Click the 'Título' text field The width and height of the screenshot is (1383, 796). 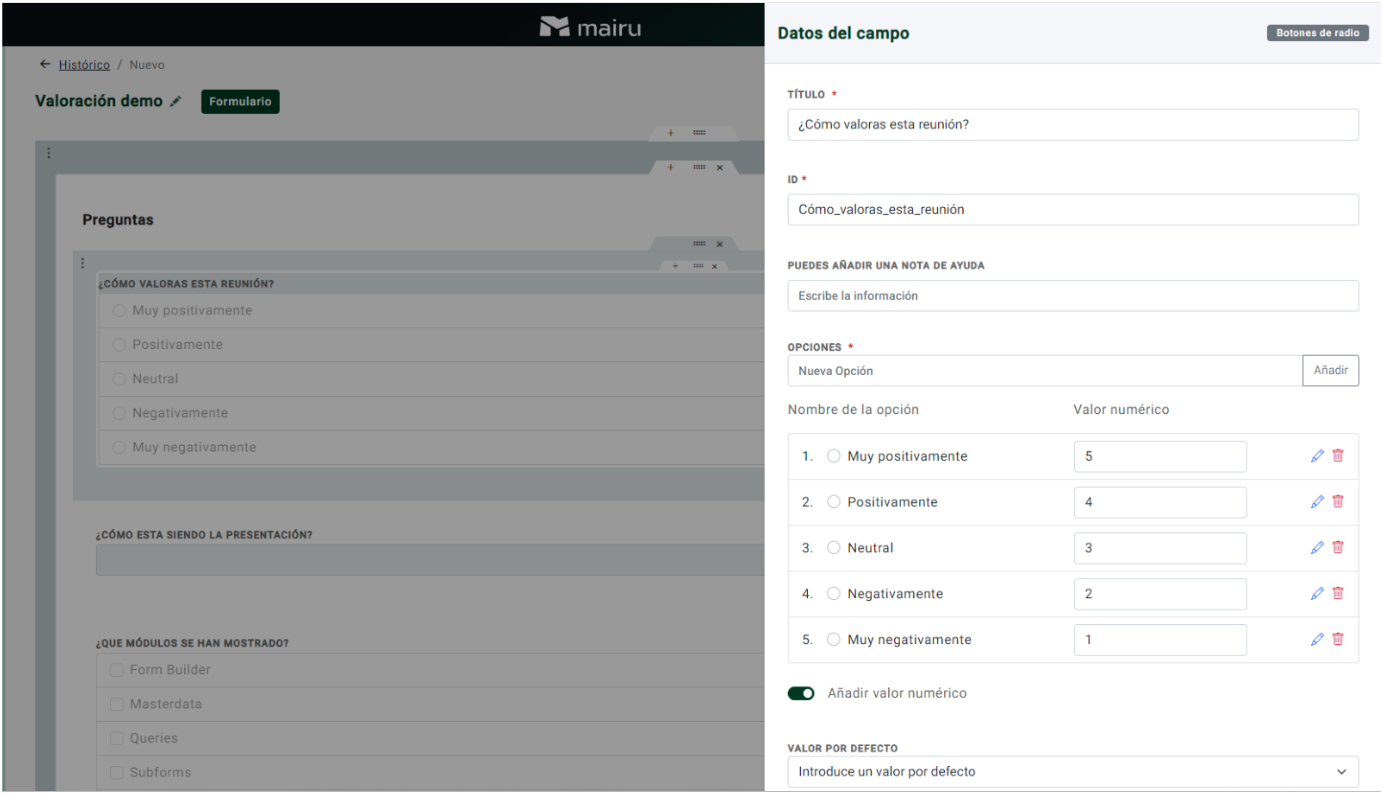pos(1073,125)
